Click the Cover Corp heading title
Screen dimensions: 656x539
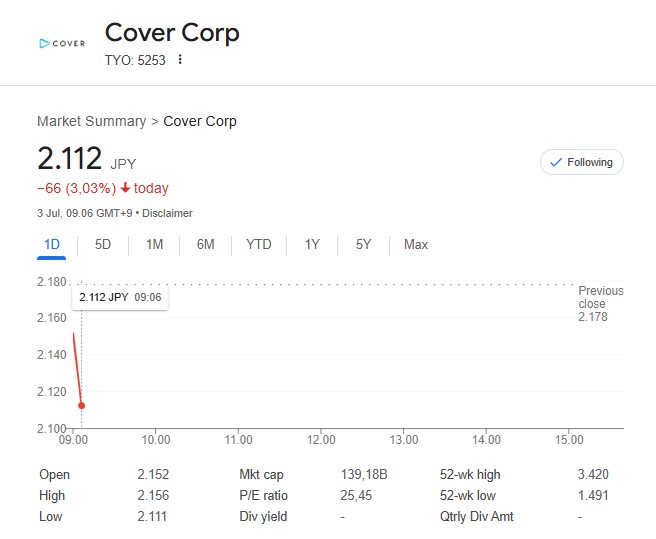172,33
